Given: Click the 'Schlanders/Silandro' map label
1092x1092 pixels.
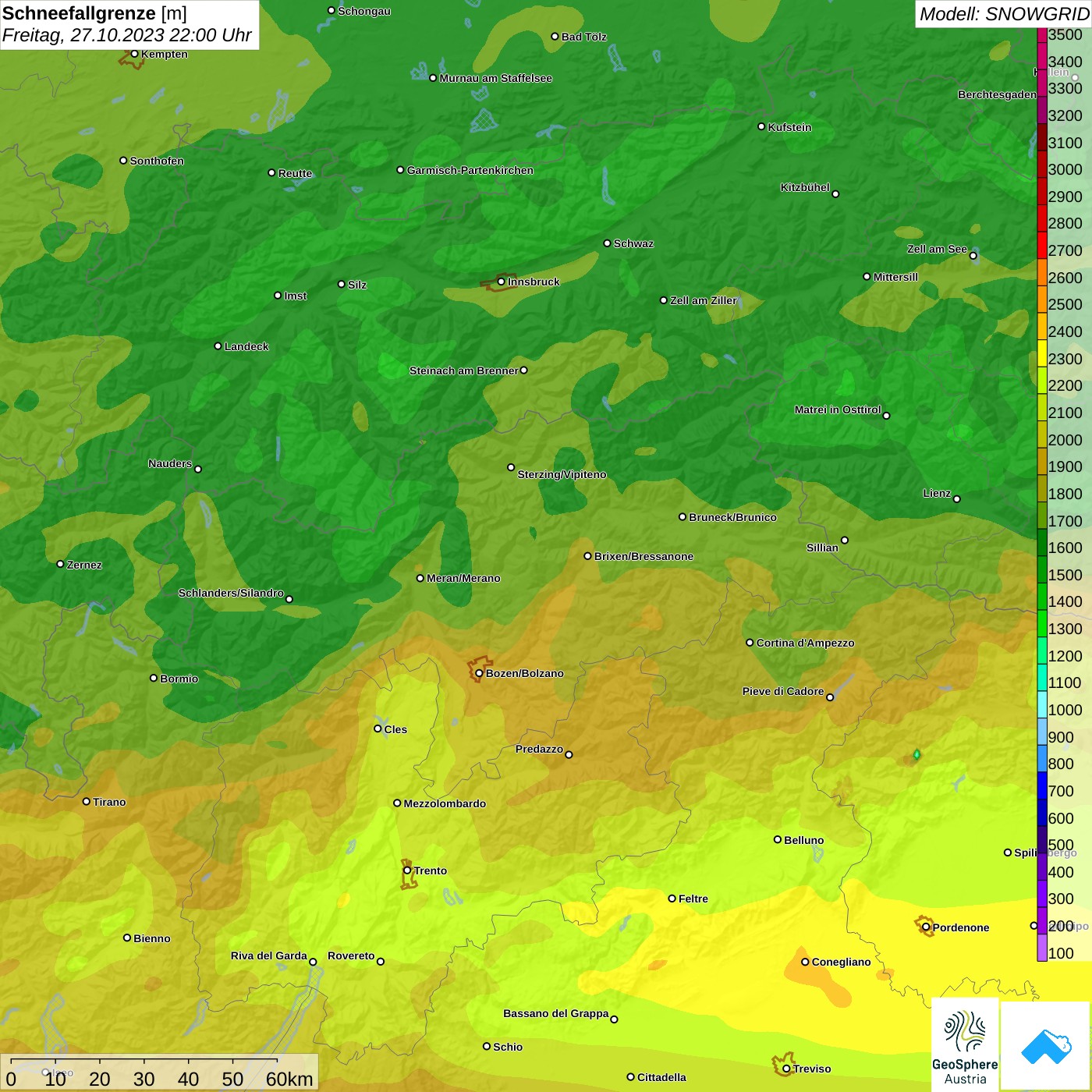Looking at the screenshot, I should coord(231,593).
